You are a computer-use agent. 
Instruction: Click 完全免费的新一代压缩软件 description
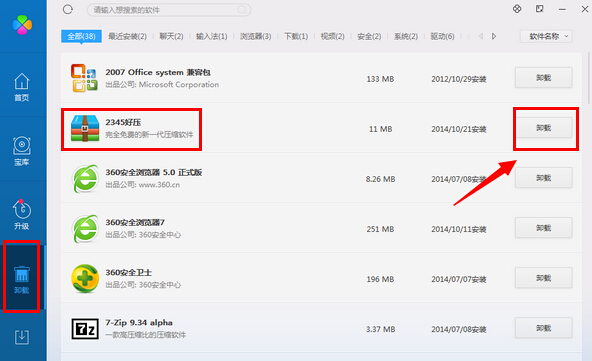click(x=149, y=134)
